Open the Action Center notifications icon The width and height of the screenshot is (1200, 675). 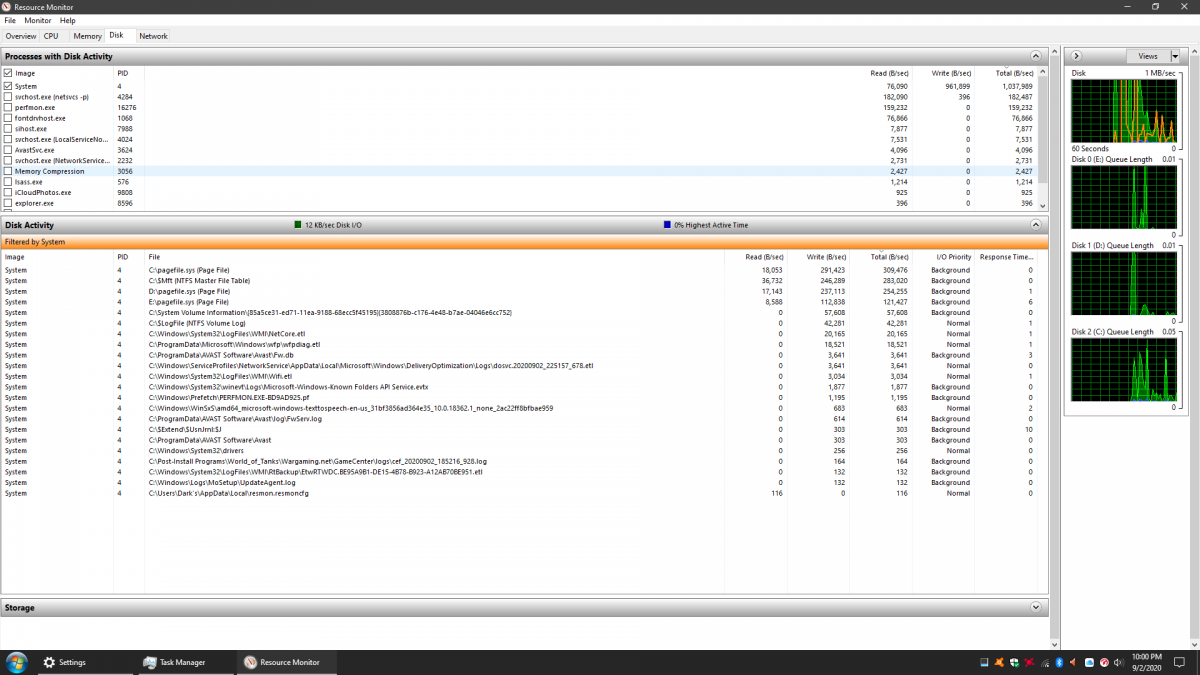[x=1179, y=662]
